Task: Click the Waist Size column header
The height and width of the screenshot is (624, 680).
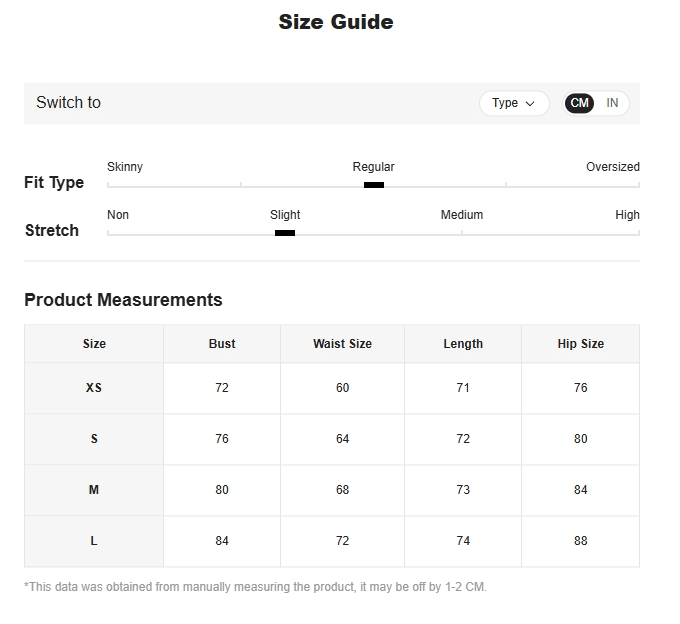Action: pos(342,344)
